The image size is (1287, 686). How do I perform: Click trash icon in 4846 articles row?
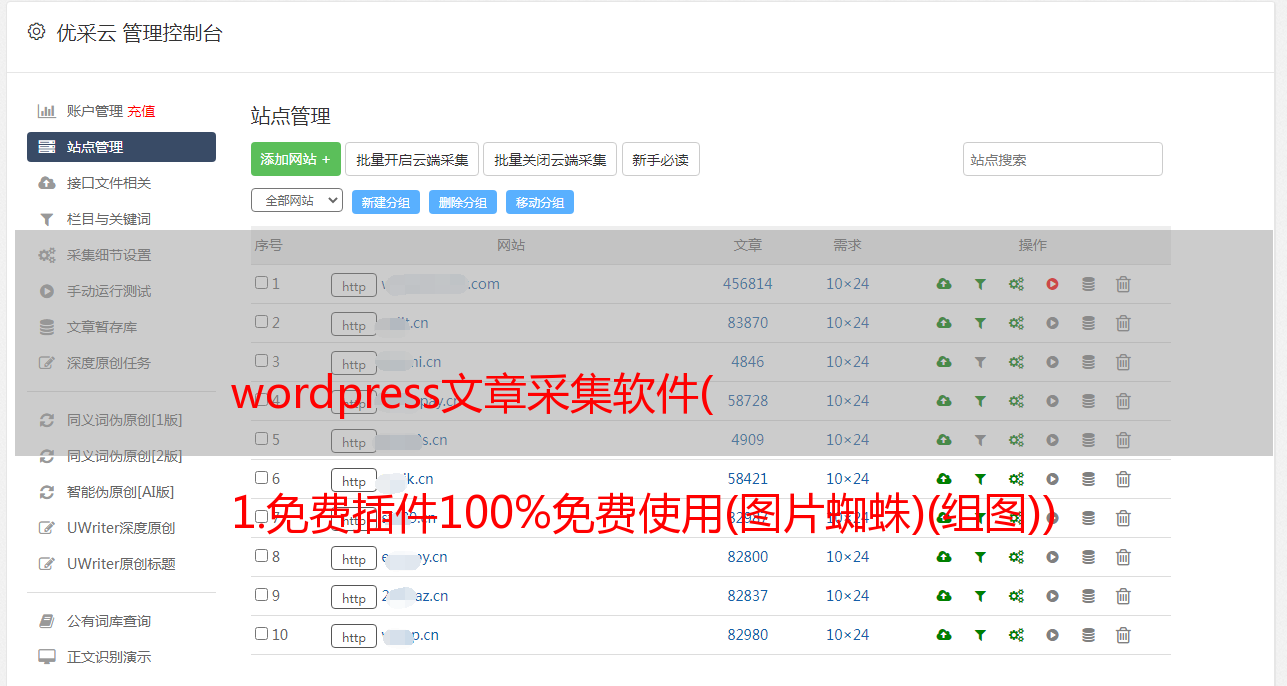[1123, 362]
